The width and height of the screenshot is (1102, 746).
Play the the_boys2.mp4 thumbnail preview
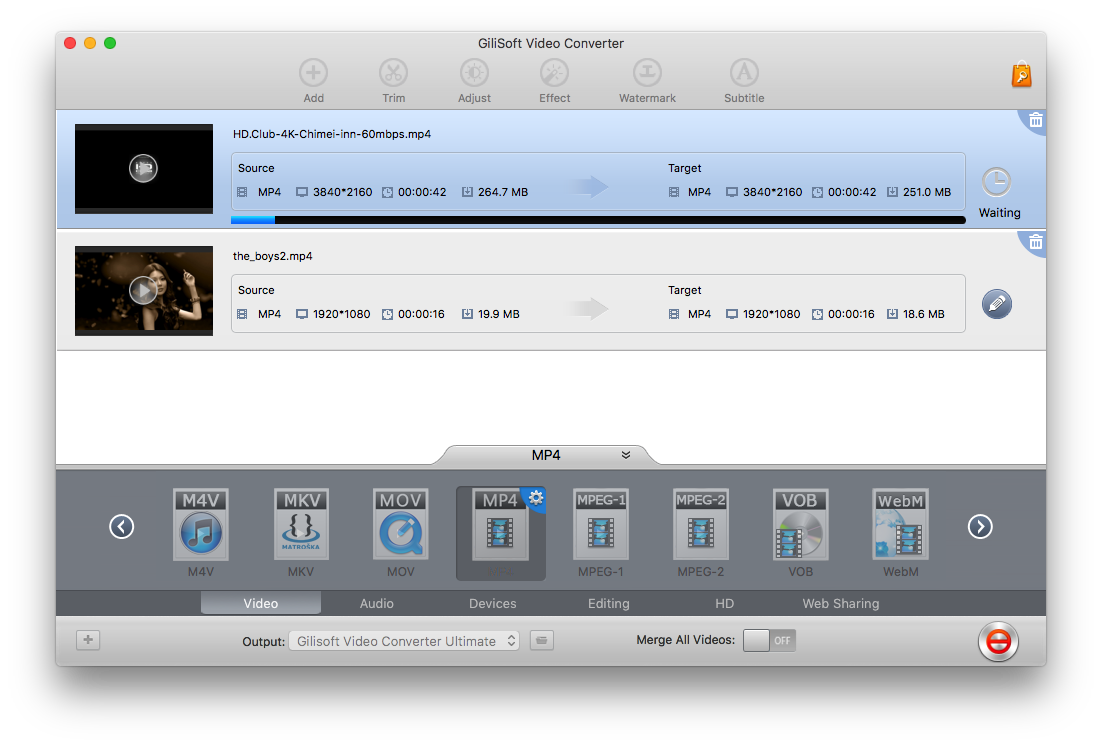click(x=144, y=290)
